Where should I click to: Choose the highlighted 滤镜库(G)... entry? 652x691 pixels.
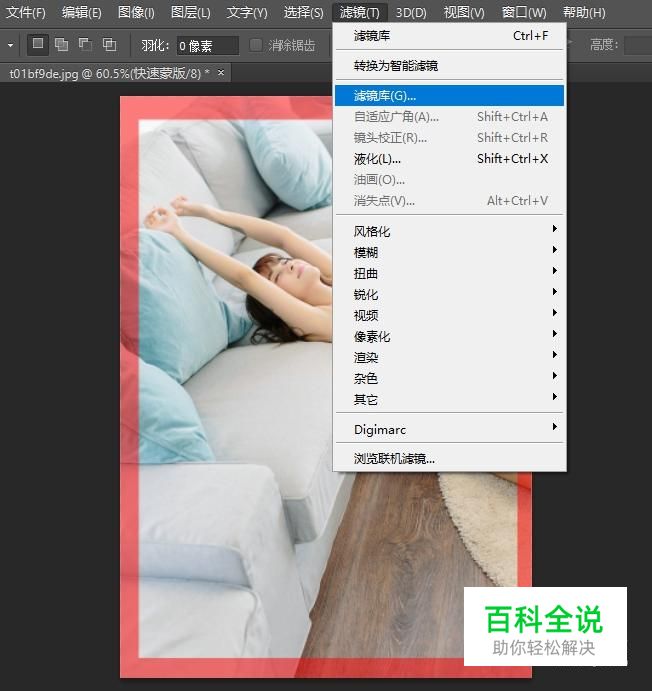pos(449,96)
